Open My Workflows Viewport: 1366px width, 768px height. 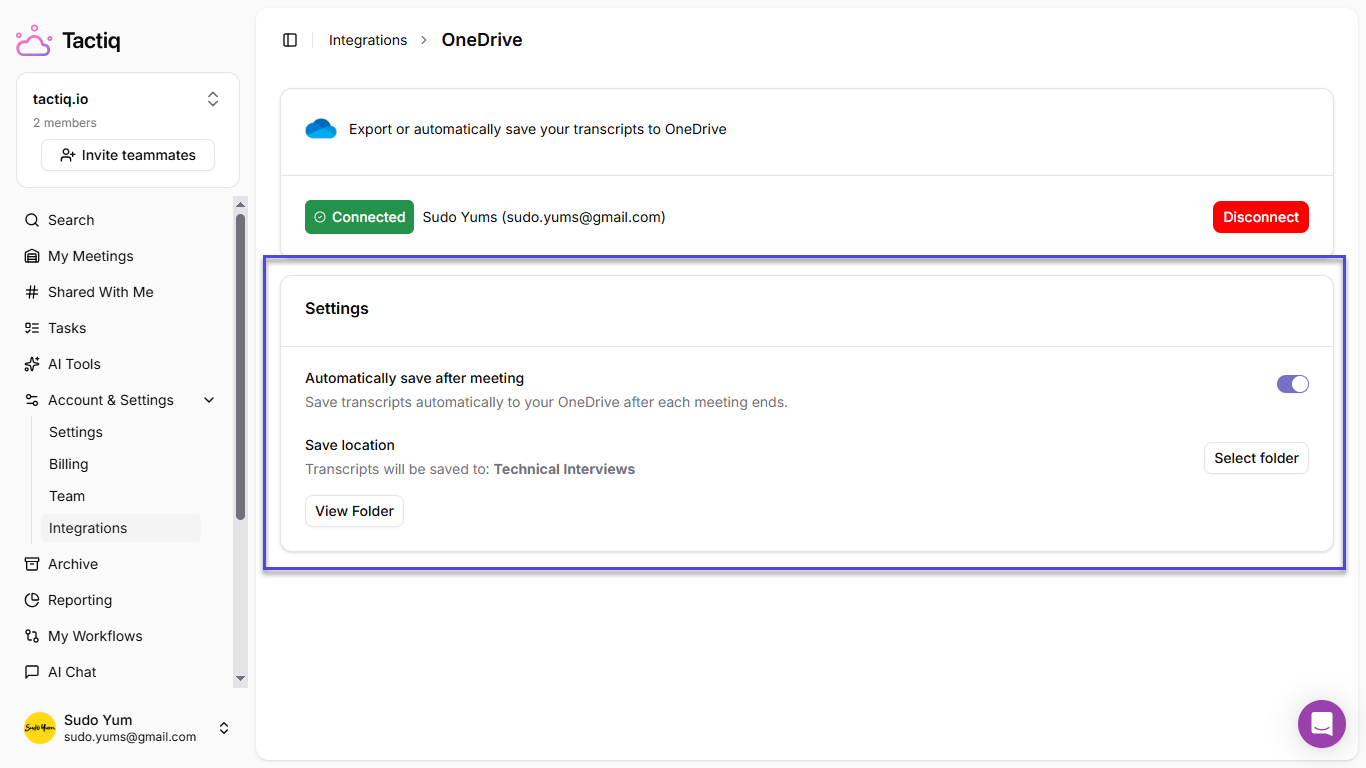pos(95,635)
